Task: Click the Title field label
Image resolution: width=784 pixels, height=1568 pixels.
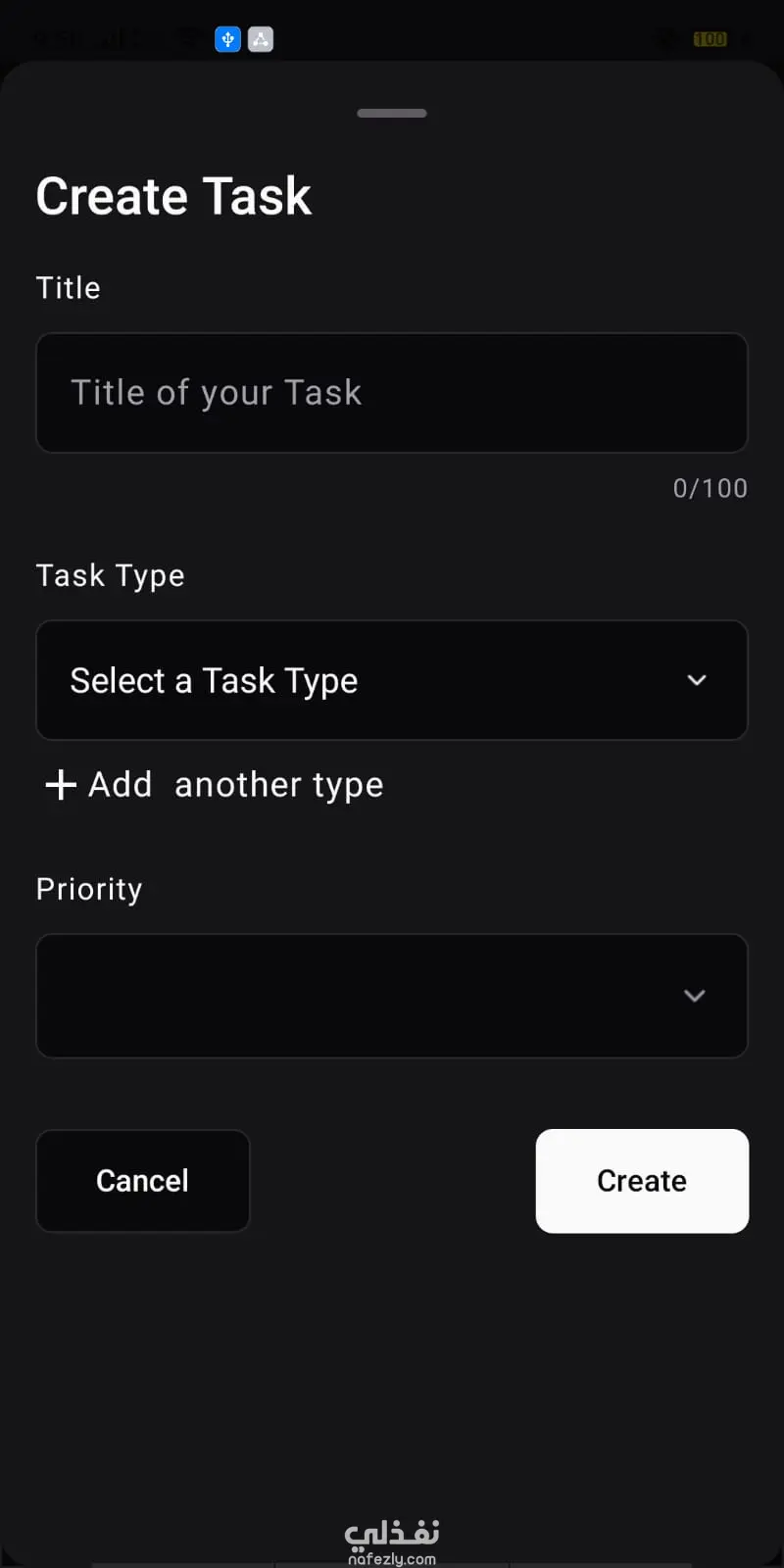Action: tap(69, 288)
